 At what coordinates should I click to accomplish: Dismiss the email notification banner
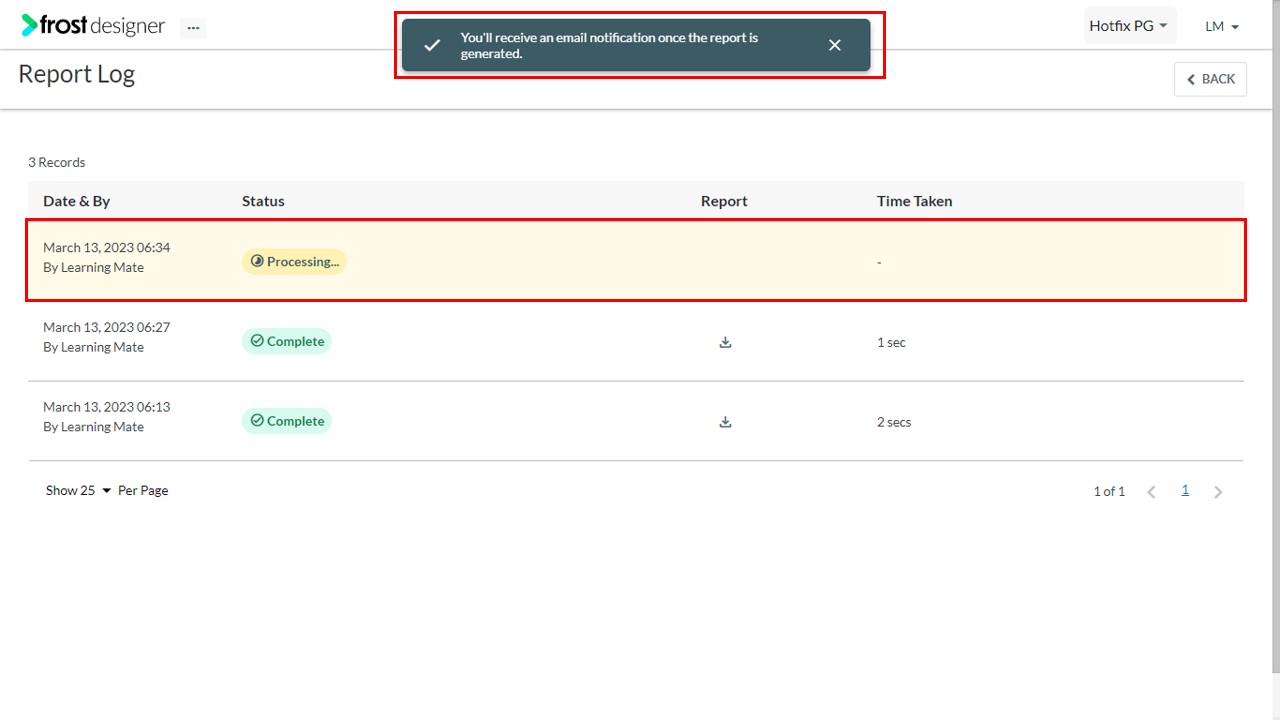835,45
